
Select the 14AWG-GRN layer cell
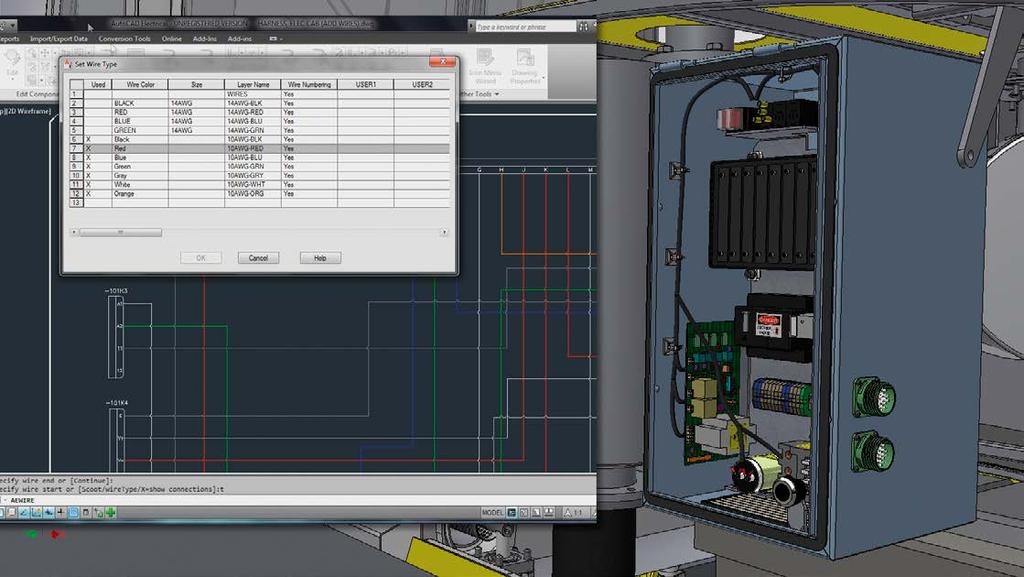click(253, 131)
